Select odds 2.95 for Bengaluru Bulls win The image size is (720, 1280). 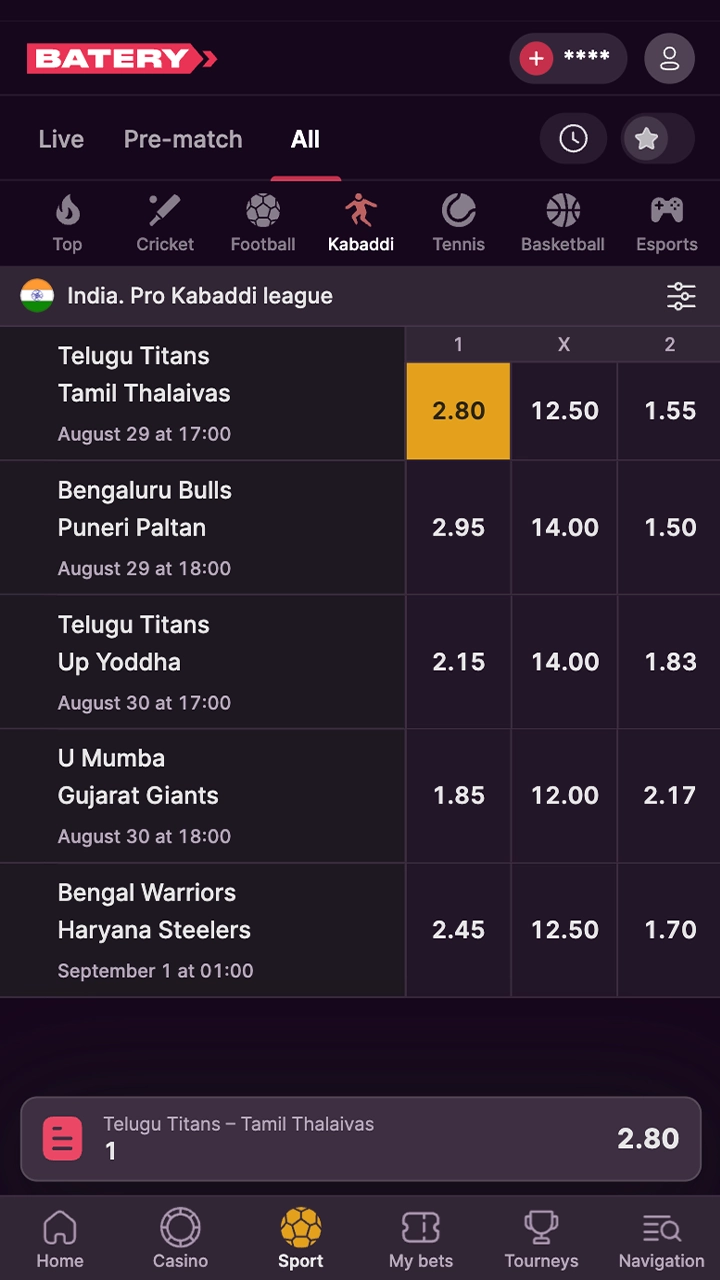[x=458, y=528]
